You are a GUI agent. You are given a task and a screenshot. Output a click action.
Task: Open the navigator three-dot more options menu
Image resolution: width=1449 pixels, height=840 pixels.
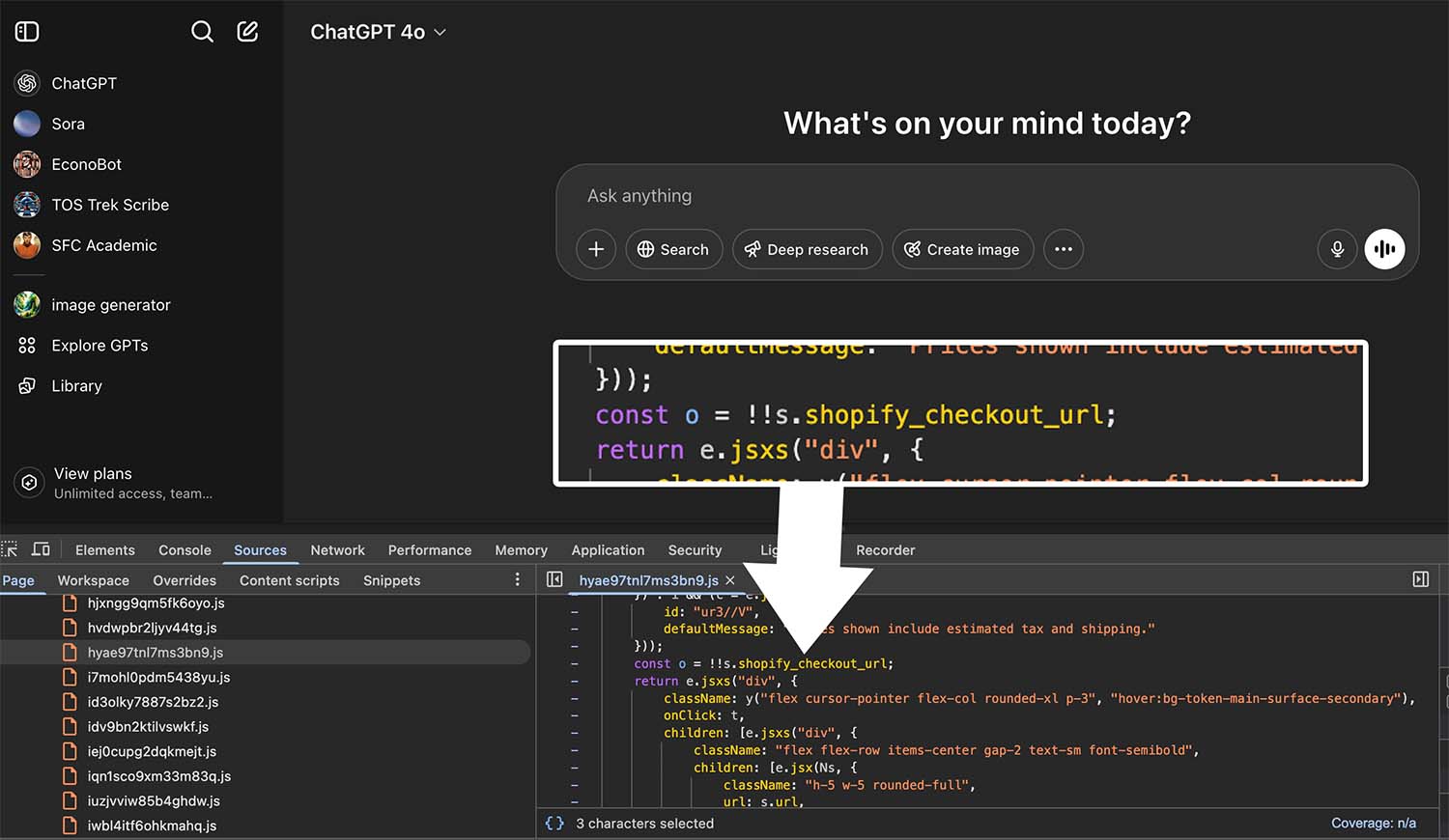click(x=517, y=579)
